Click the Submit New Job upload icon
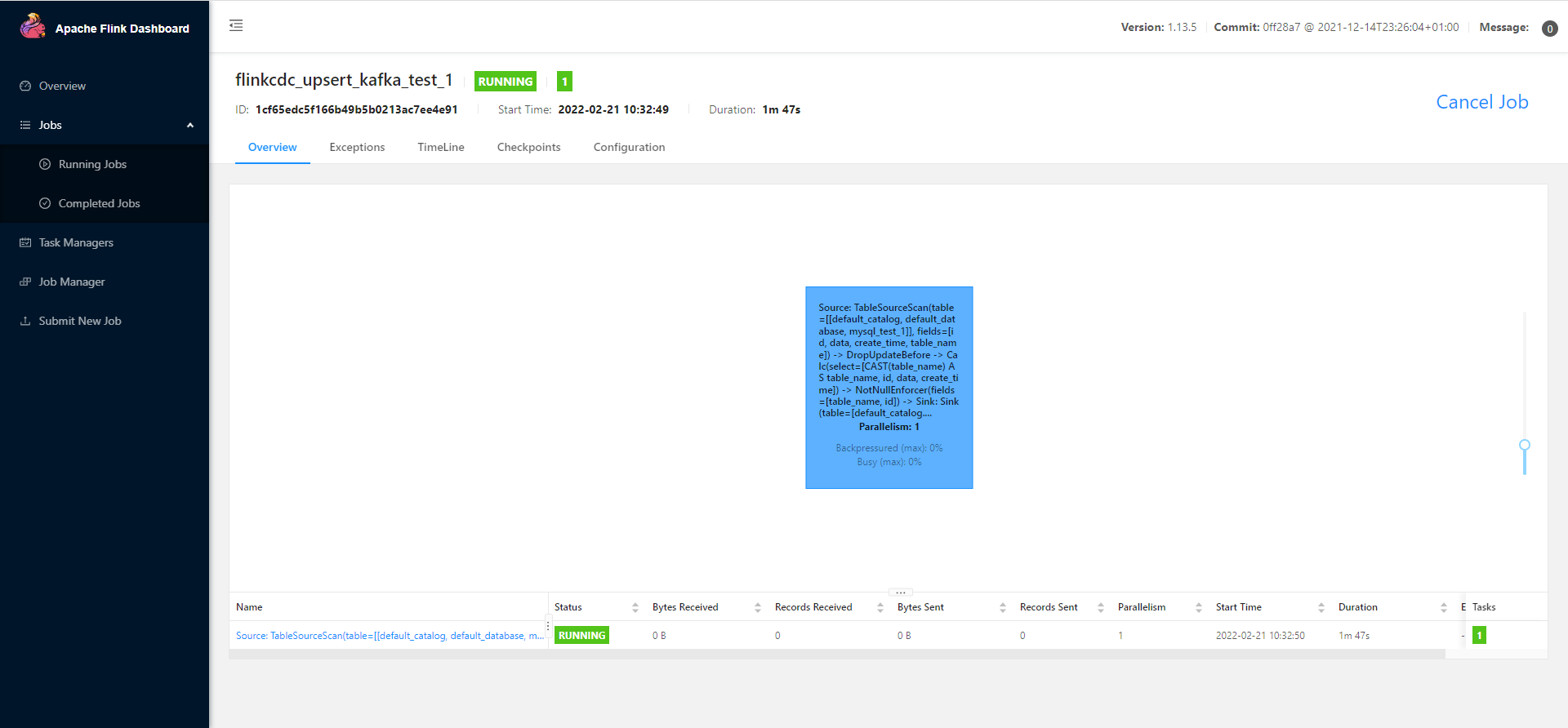The height and width of the screenshot is (728, 1568). [25, 321]
